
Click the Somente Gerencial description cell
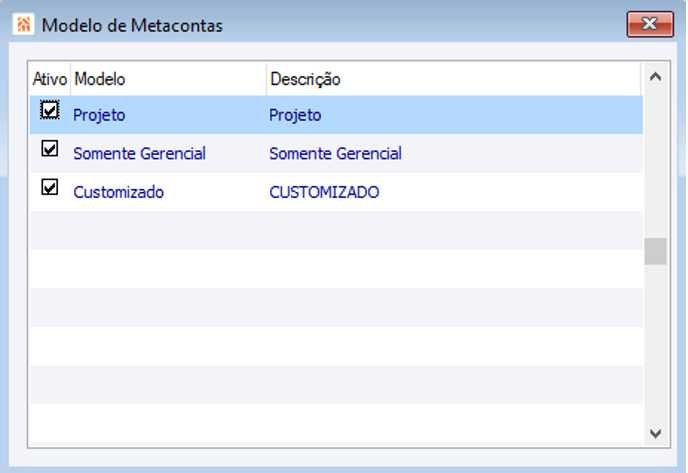click(x=335, y=154)
